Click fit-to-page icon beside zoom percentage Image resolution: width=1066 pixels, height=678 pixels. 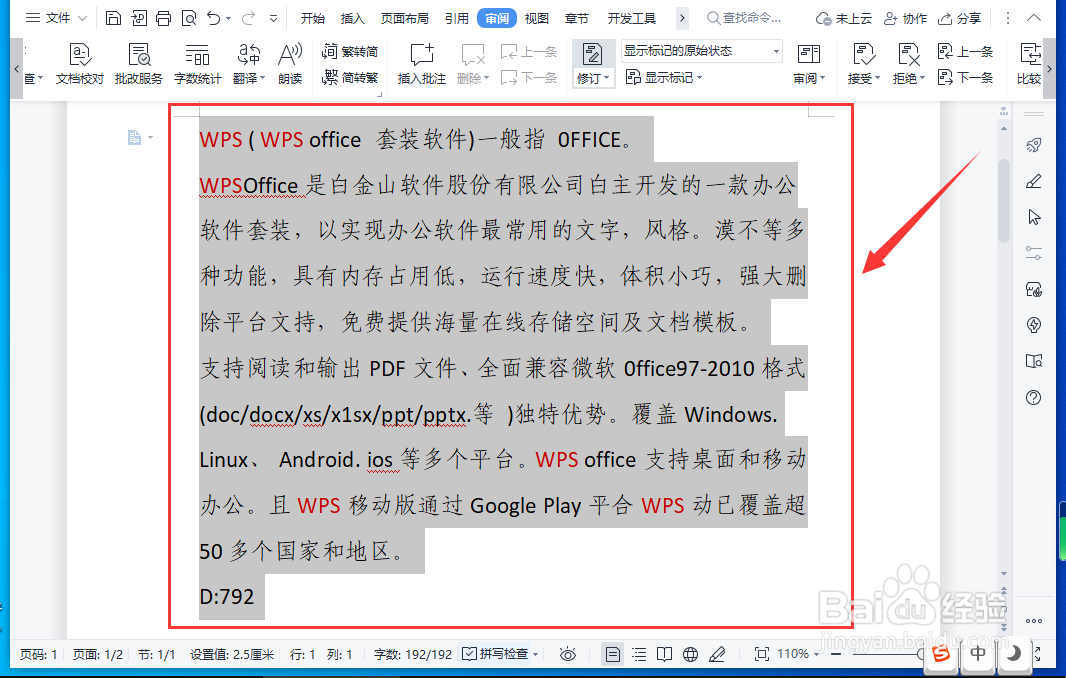[x=761, y=654]
